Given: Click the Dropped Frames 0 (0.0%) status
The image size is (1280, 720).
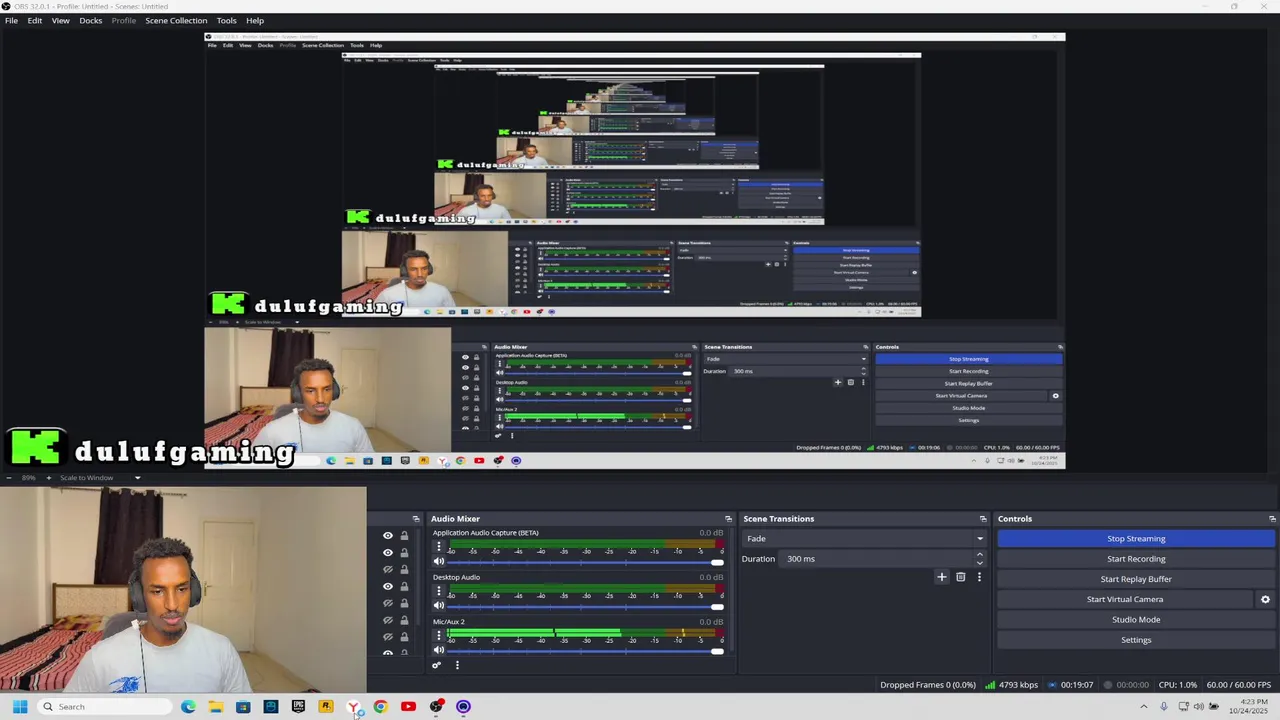Looking at the screenshot, I should point(928,685).
